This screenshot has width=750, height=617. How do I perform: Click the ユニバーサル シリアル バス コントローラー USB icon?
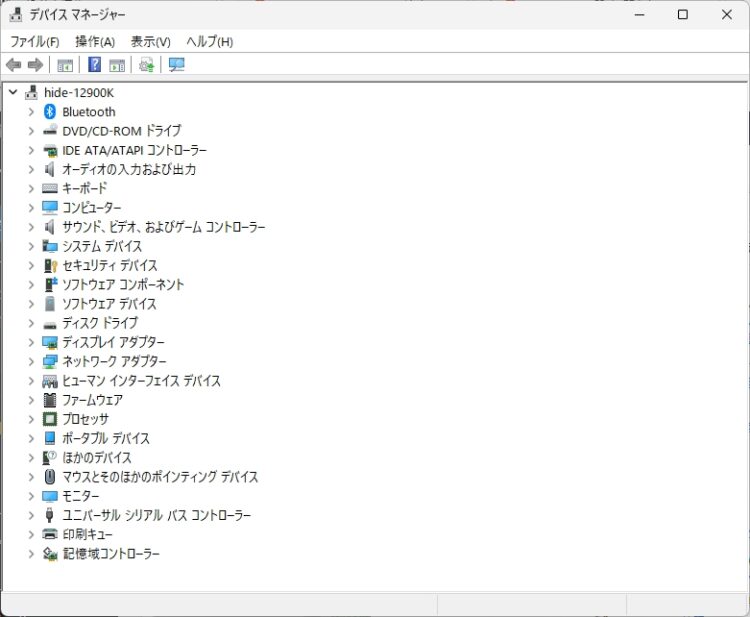(x=49, y=515)
